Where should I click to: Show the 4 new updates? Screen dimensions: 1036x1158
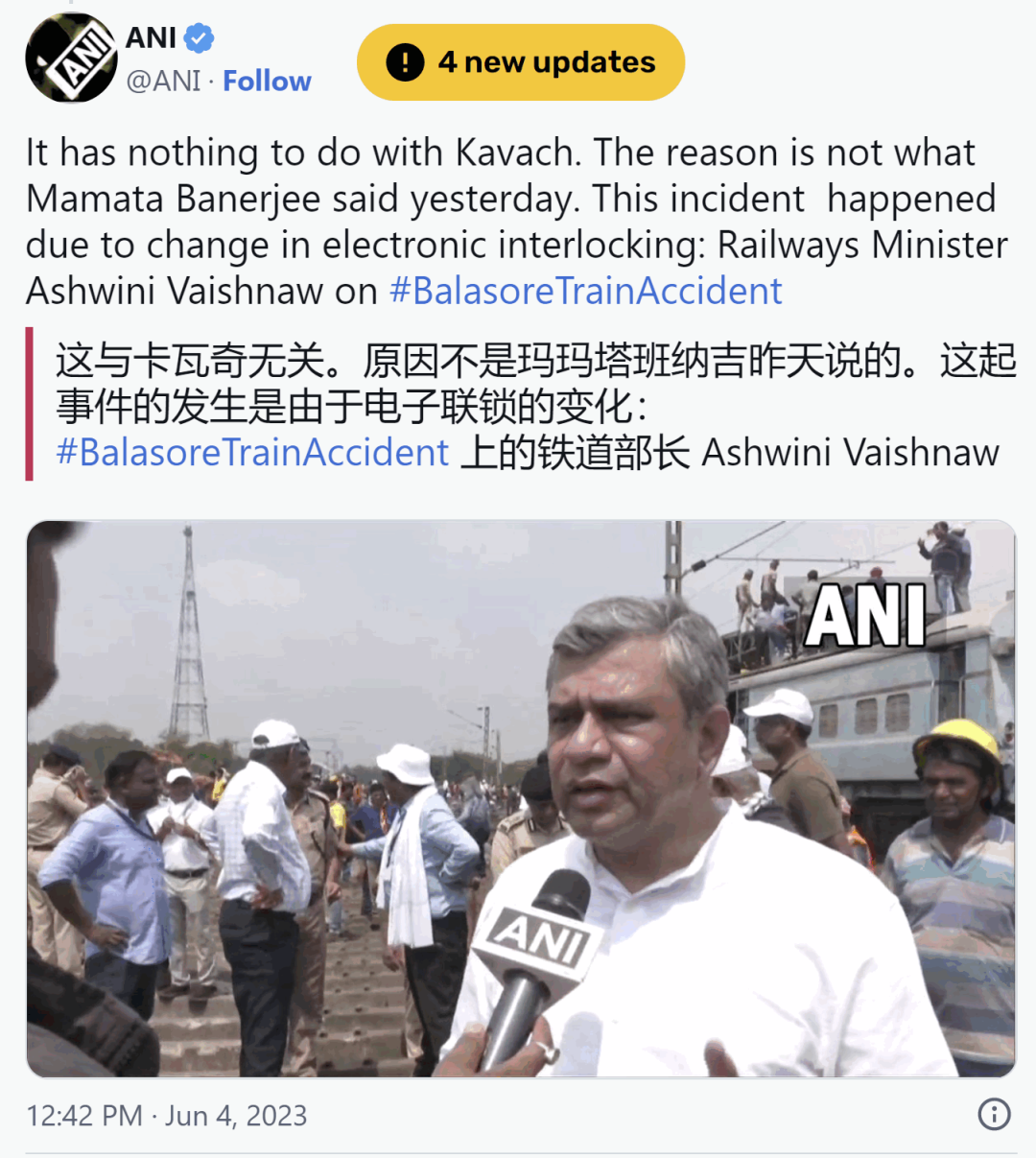(521, 62)
